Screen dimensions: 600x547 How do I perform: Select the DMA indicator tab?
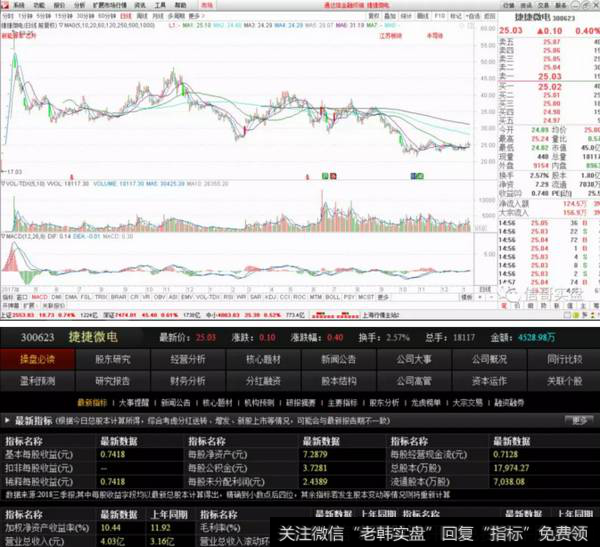click(x=71, y=297)
